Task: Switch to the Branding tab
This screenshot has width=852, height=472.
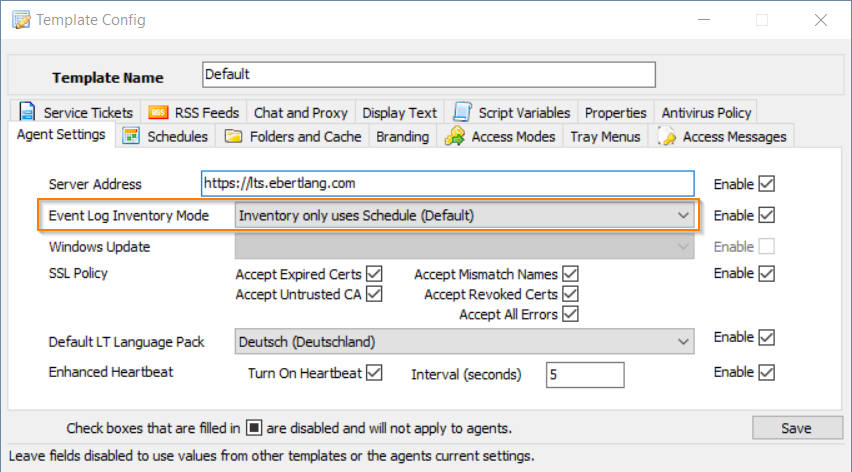Action: tap(402, 137)
